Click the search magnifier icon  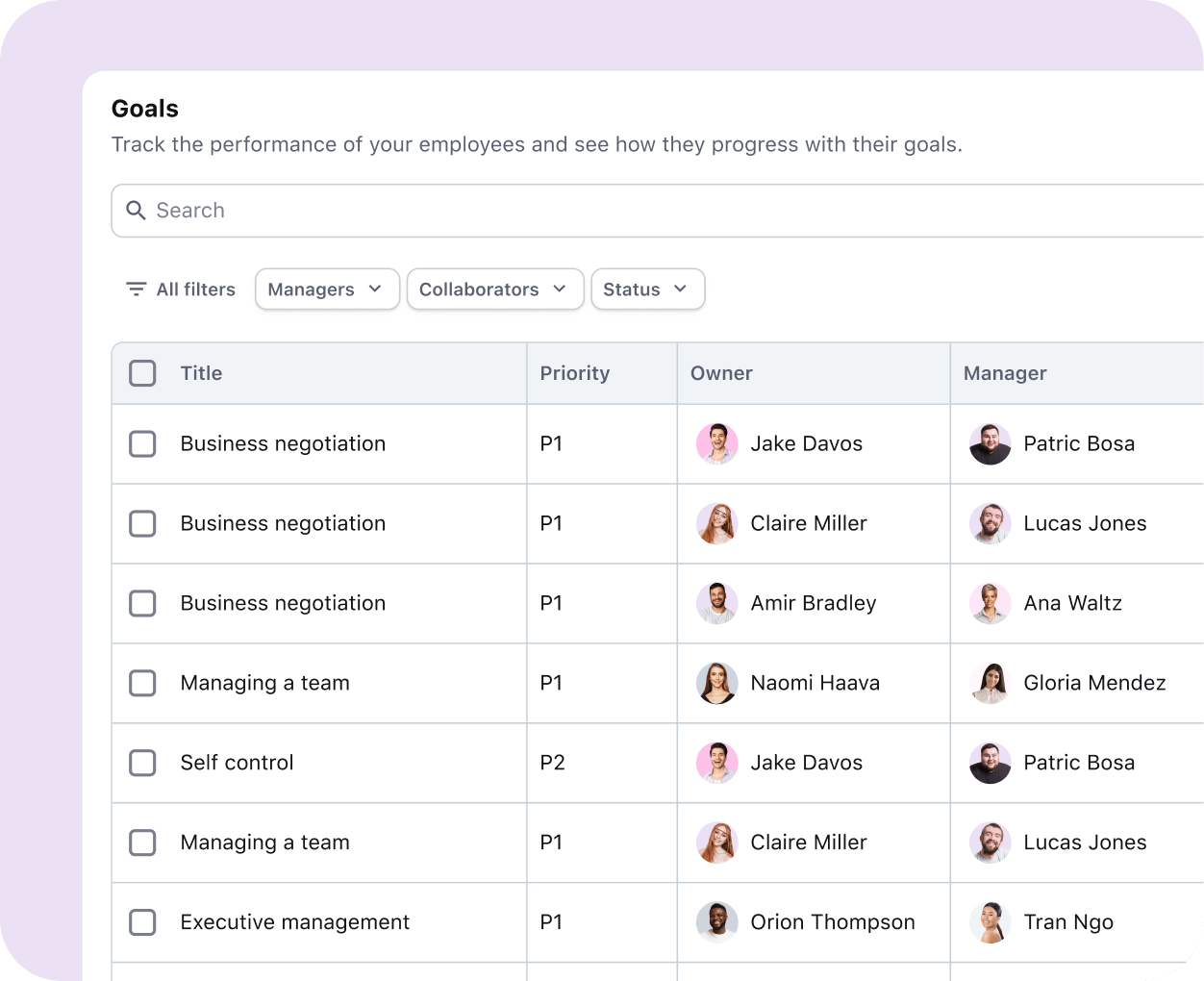click(136, 211)
